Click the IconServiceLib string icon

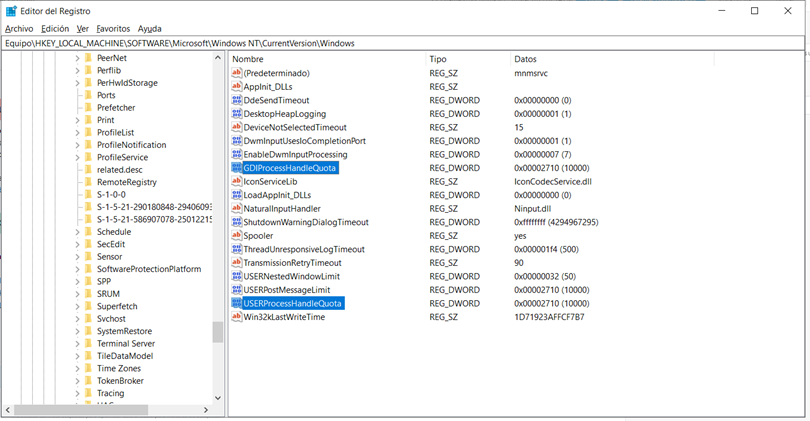237,181
